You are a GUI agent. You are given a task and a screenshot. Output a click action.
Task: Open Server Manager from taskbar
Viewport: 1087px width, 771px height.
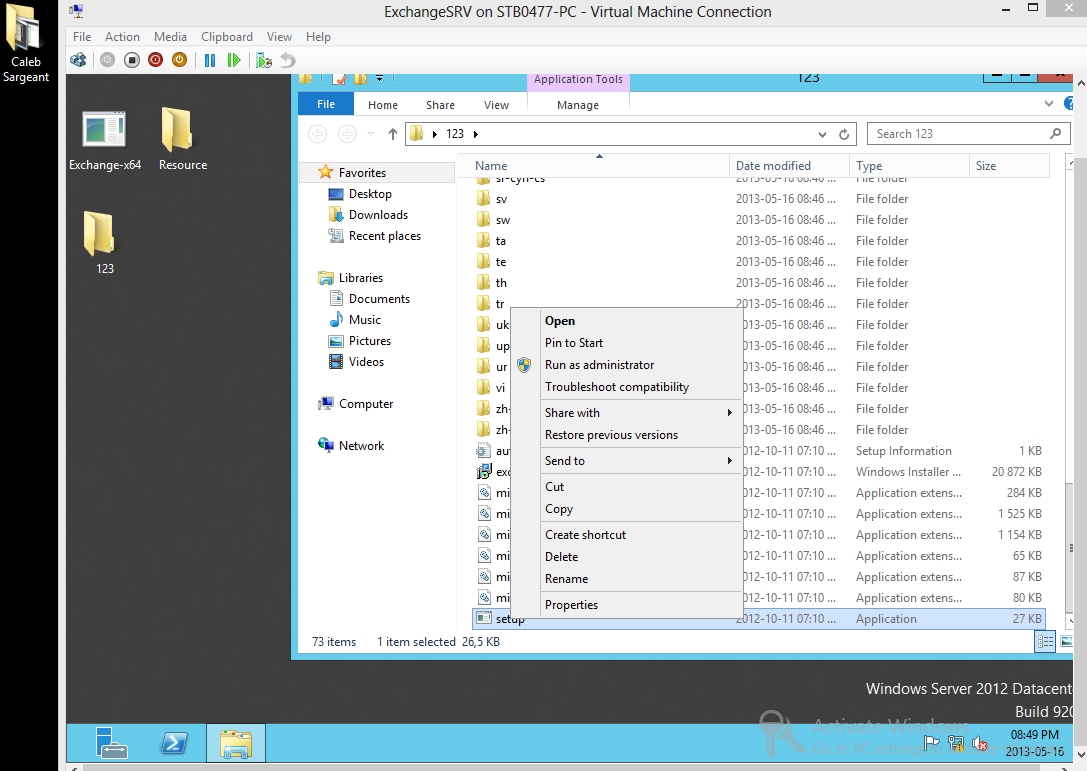click(x=111, y=743)
